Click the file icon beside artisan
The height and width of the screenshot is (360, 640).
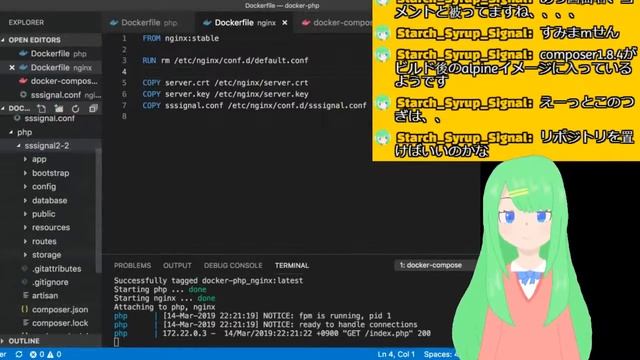tap(25, 296)
